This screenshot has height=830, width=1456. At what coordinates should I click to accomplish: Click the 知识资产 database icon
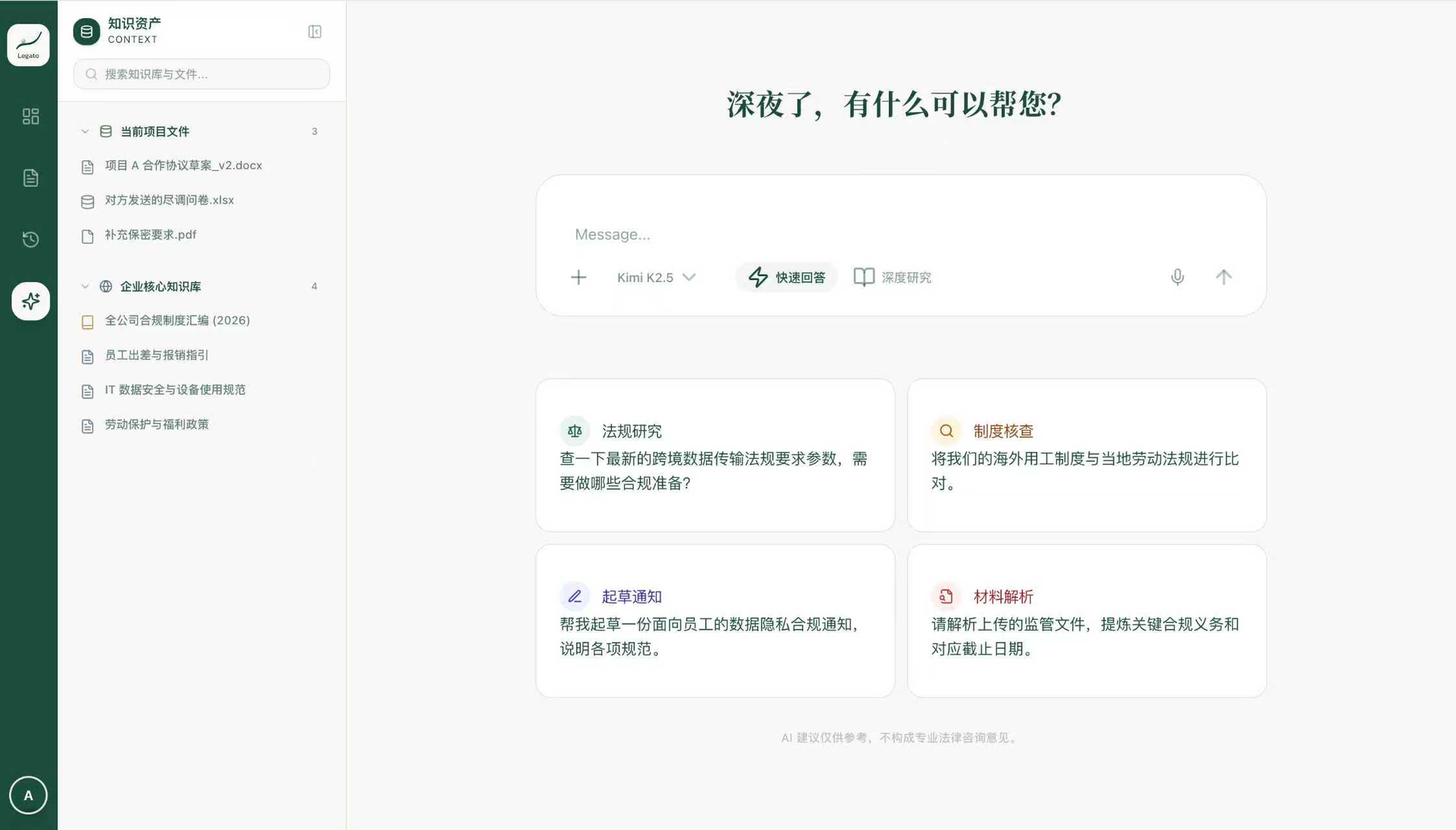tap(86, 31)
